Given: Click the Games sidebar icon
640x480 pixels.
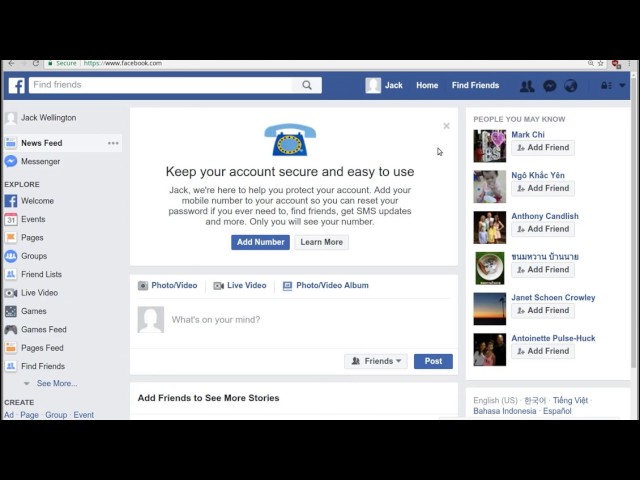Looking at the screenshot, I should click(x=11, y=311).
